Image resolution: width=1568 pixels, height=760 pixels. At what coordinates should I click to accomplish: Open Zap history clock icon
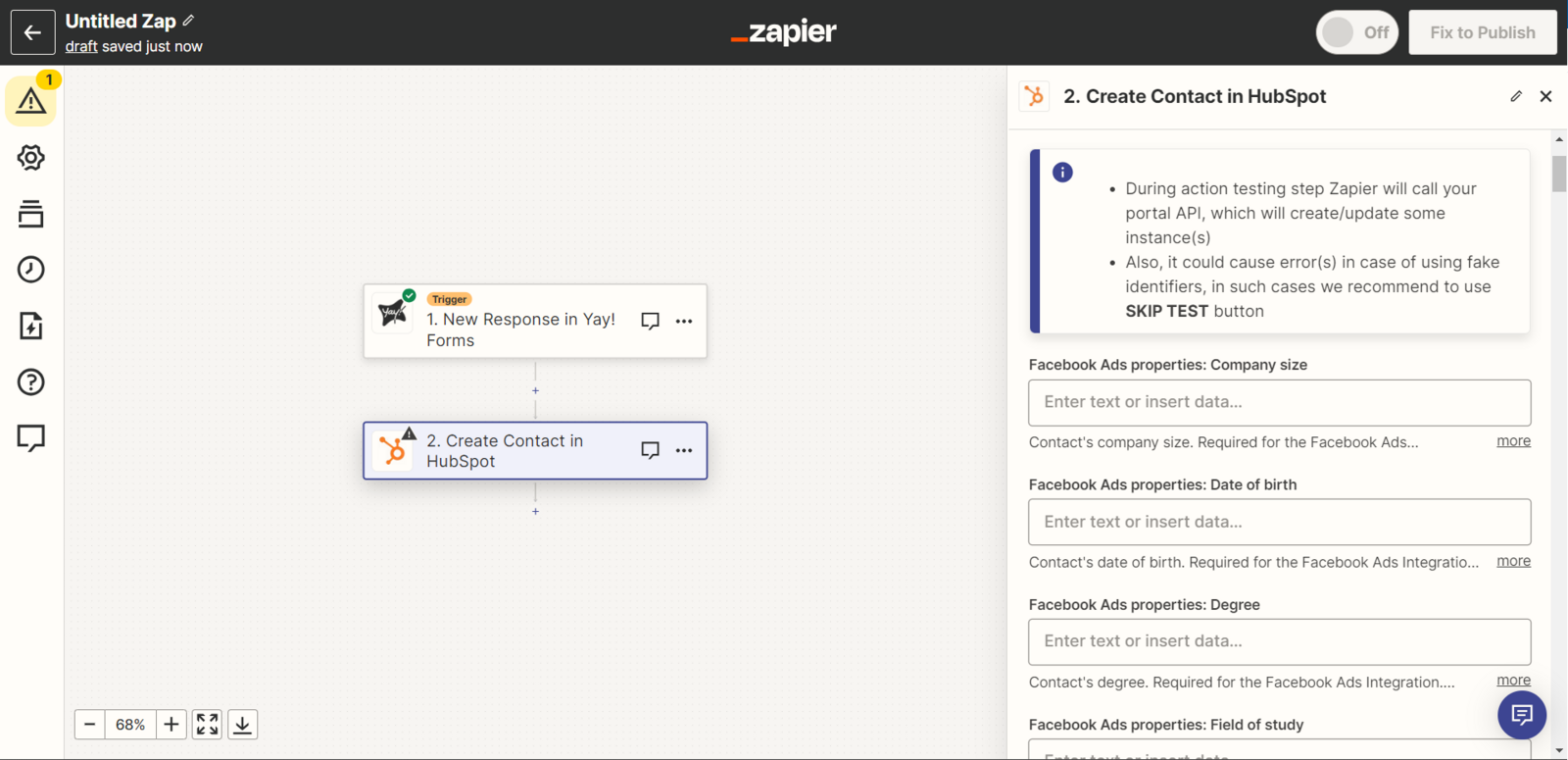30,270
